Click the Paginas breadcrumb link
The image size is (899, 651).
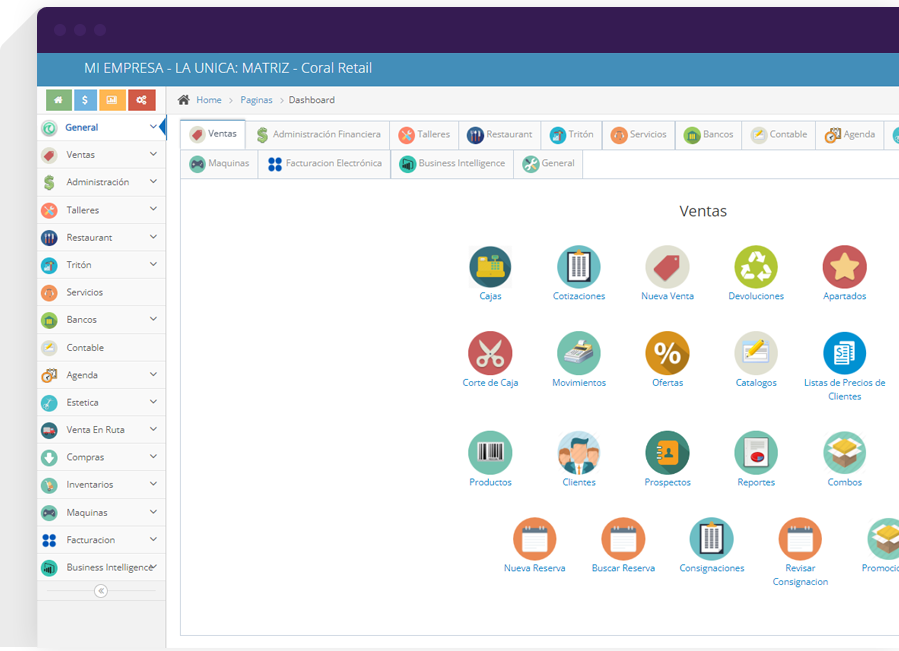click(256, 100)
